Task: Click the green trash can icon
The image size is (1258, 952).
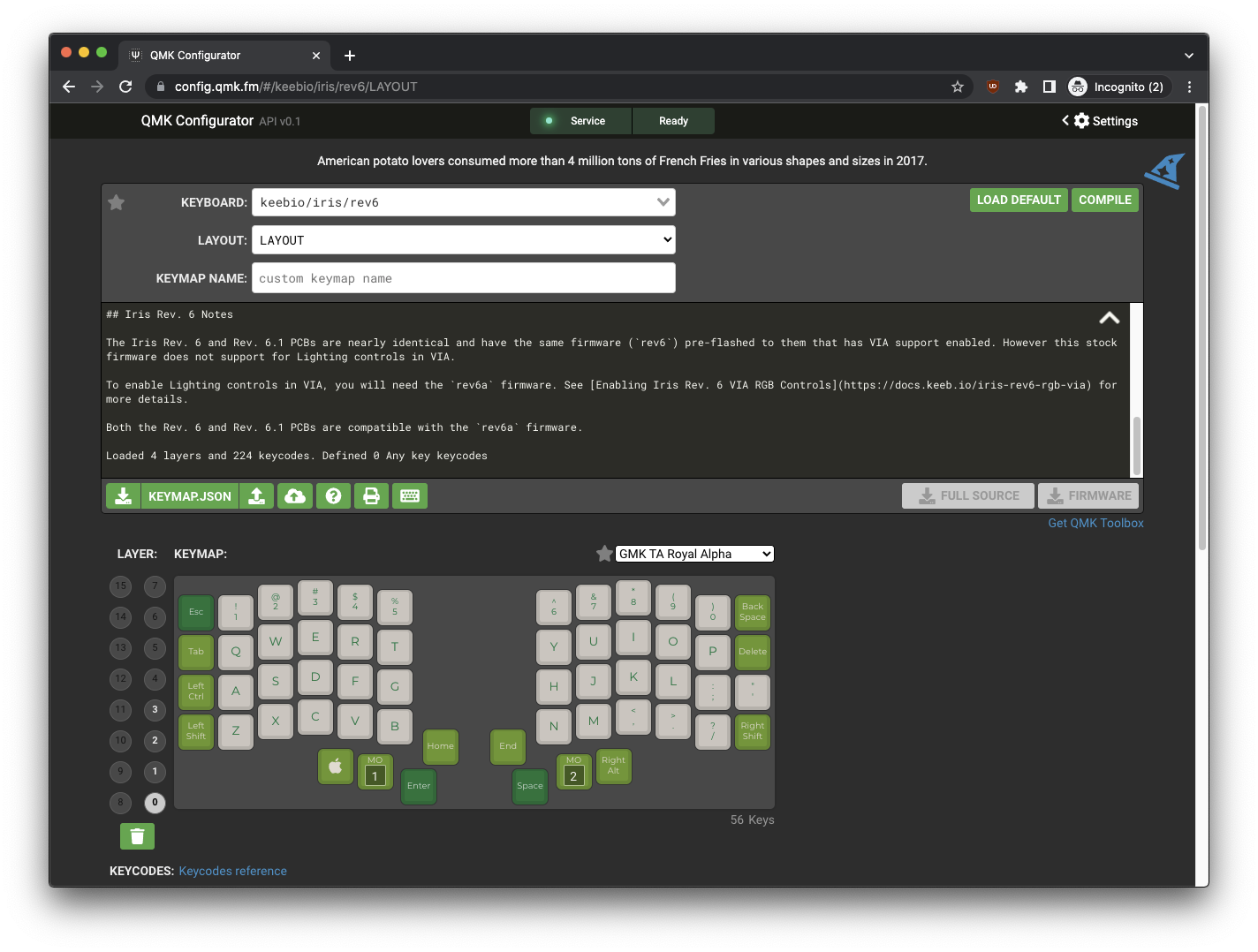Action: point(137,835)
